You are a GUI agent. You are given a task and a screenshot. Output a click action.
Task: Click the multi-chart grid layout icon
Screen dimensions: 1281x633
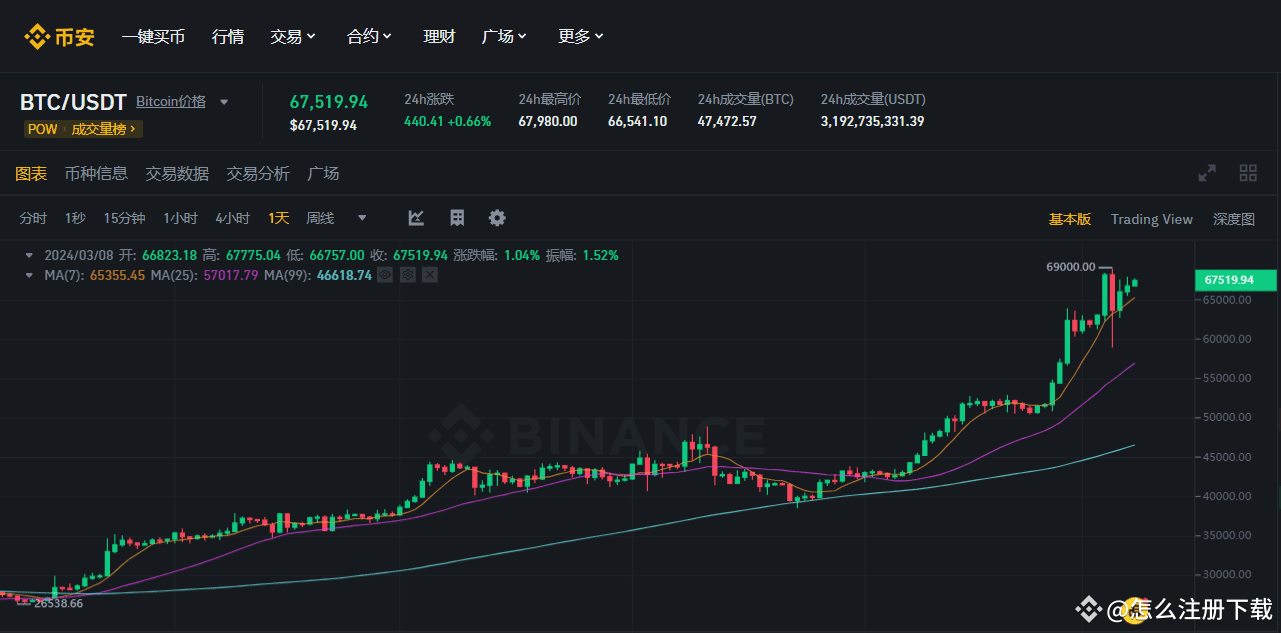(x=1248, y=172)
